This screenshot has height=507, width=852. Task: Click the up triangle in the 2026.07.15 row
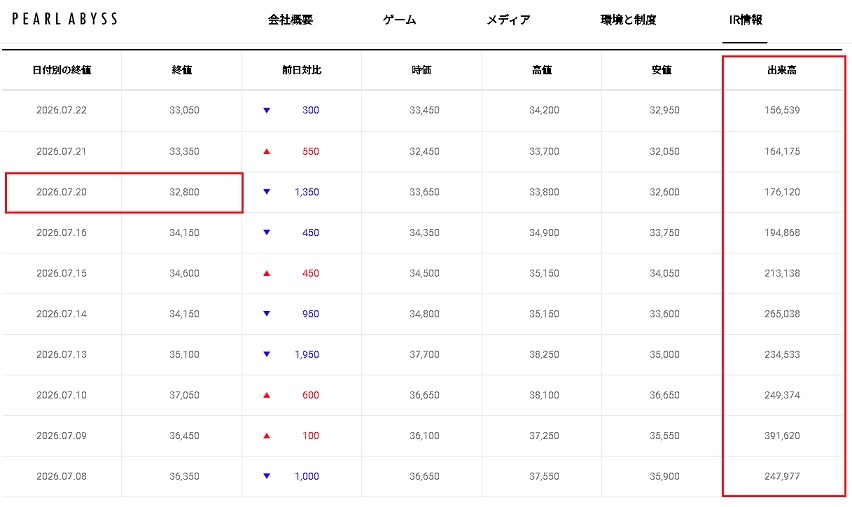pyautogui.click(x=267, y=273)
